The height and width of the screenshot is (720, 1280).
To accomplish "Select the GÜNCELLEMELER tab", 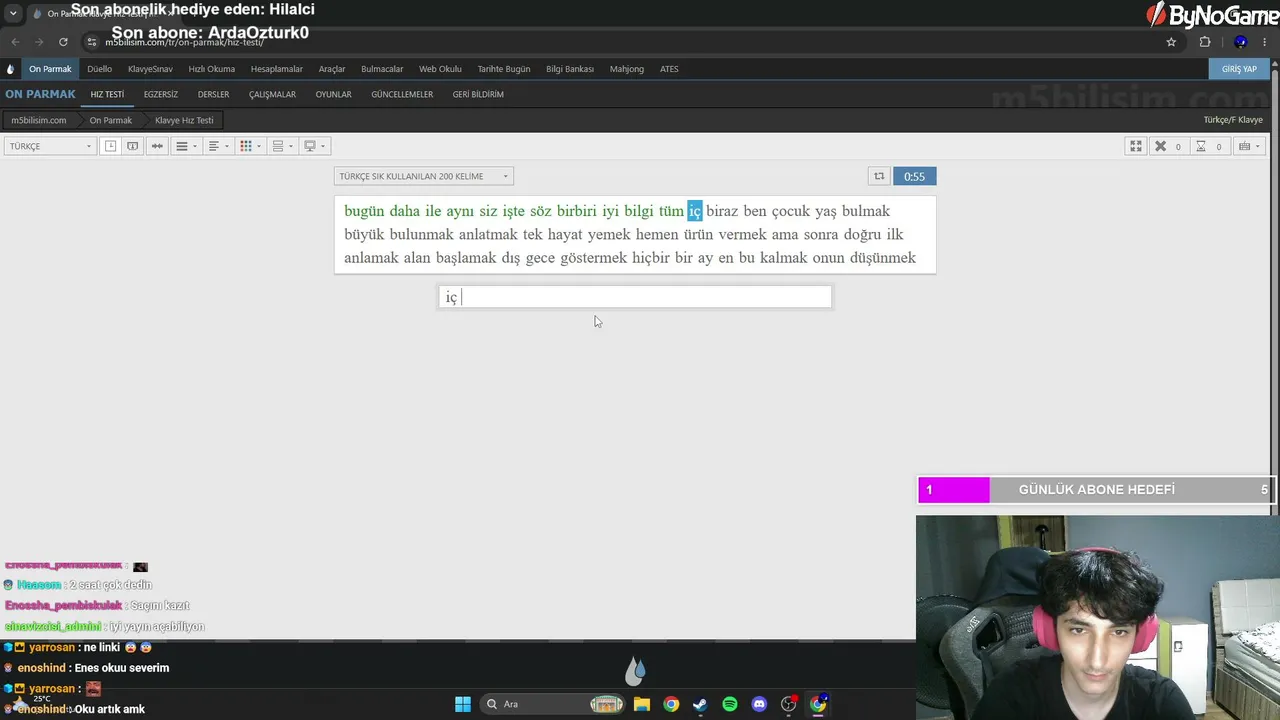I will [402, 94].
